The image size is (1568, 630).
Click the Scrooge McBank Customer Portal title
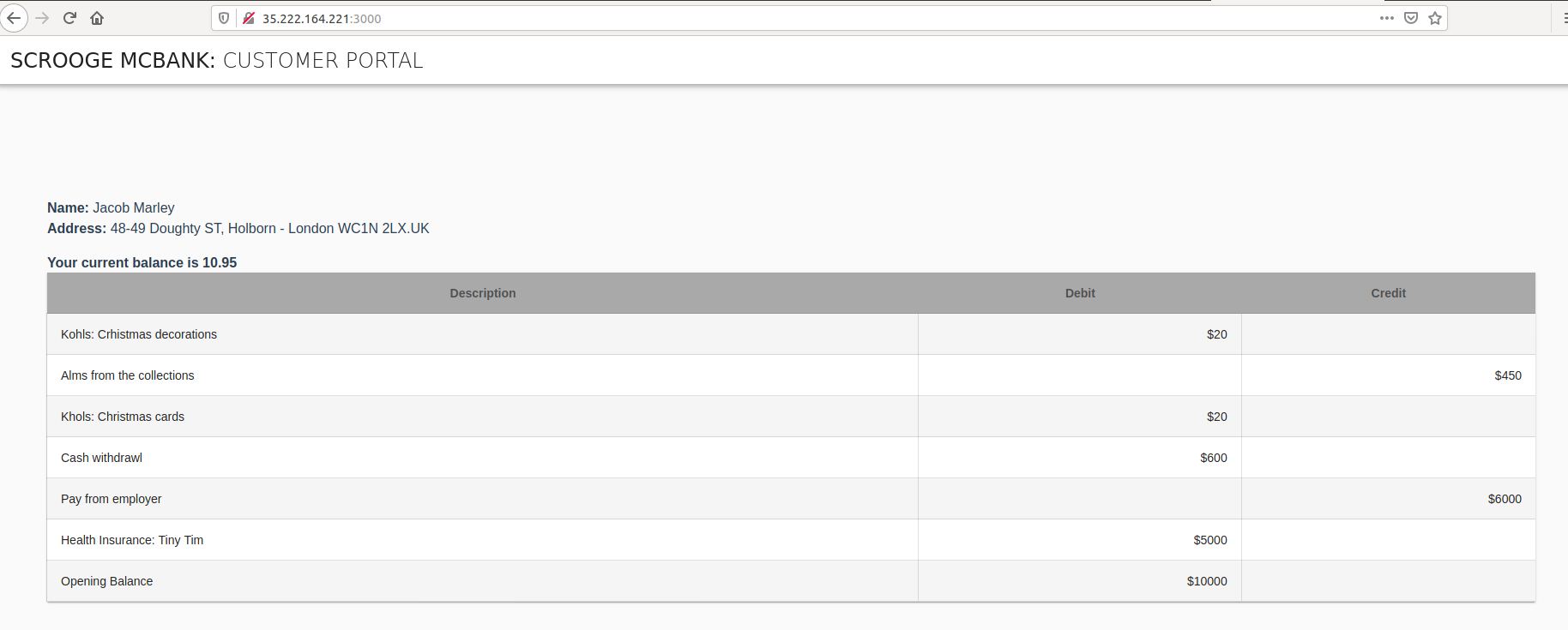[217, 61]
